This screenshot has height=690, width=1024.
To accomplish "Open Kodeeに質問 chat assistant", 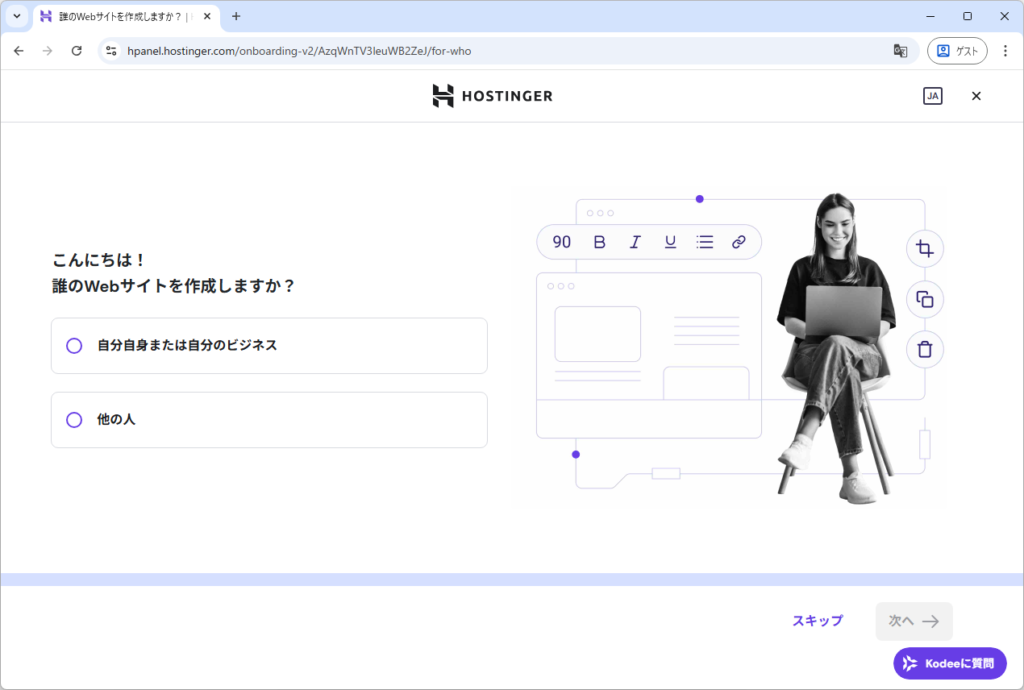I will click(949, 663).
